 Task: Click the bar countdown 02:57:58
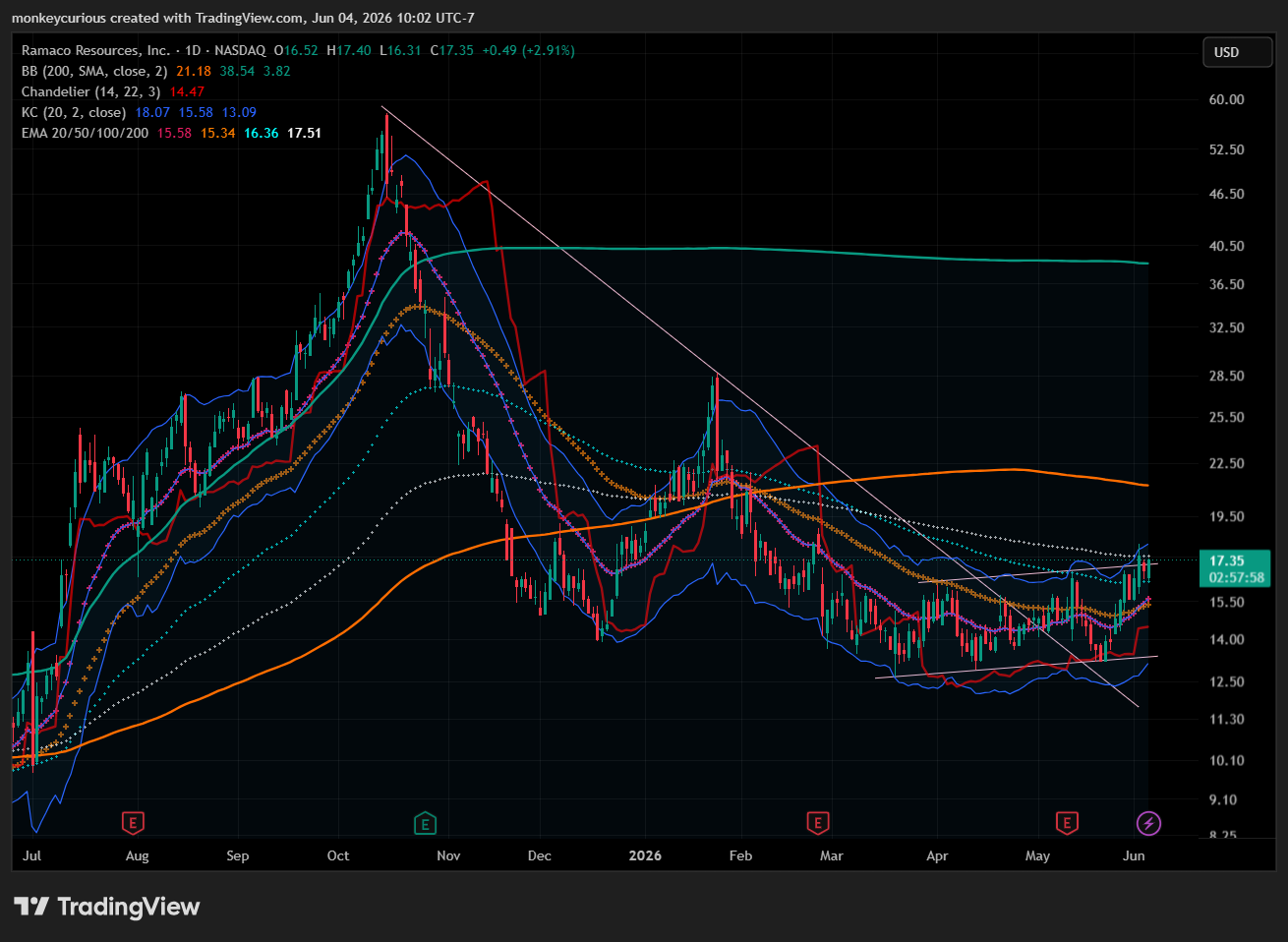1237,577
